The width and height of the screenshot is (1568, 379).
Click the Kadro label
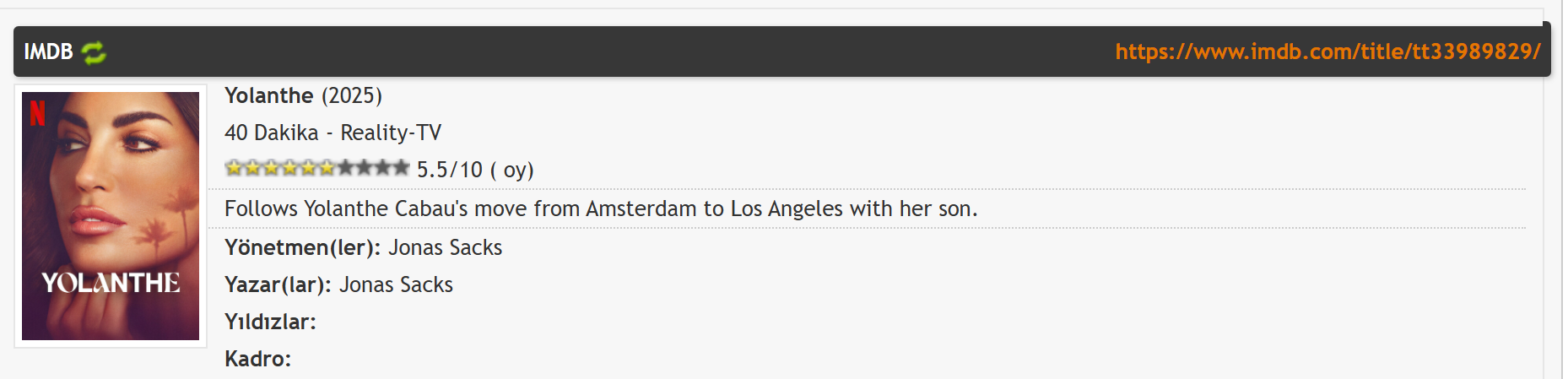click(257, 359)
